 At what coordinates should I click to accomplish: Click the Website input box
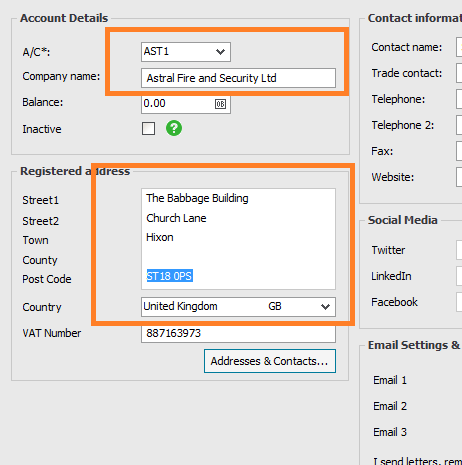tap(459, 177)
